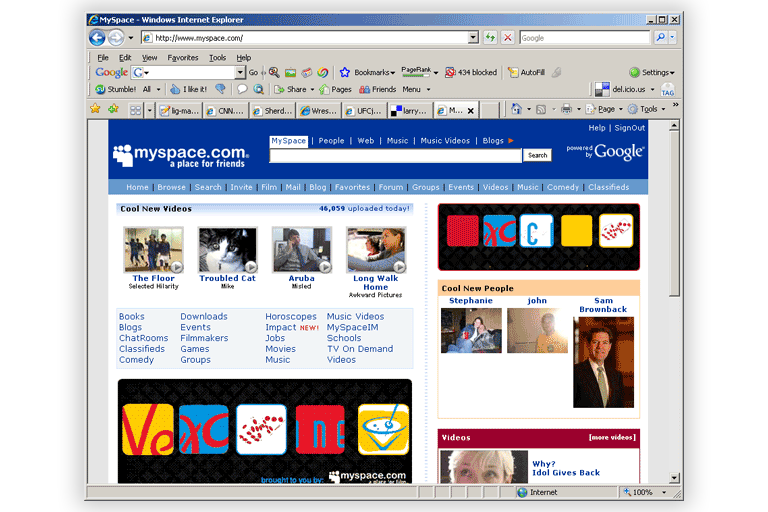The width and height of the screenshot is (768, 512).
Task: Open the Favorites menu
Action: (x=183, y=58)
